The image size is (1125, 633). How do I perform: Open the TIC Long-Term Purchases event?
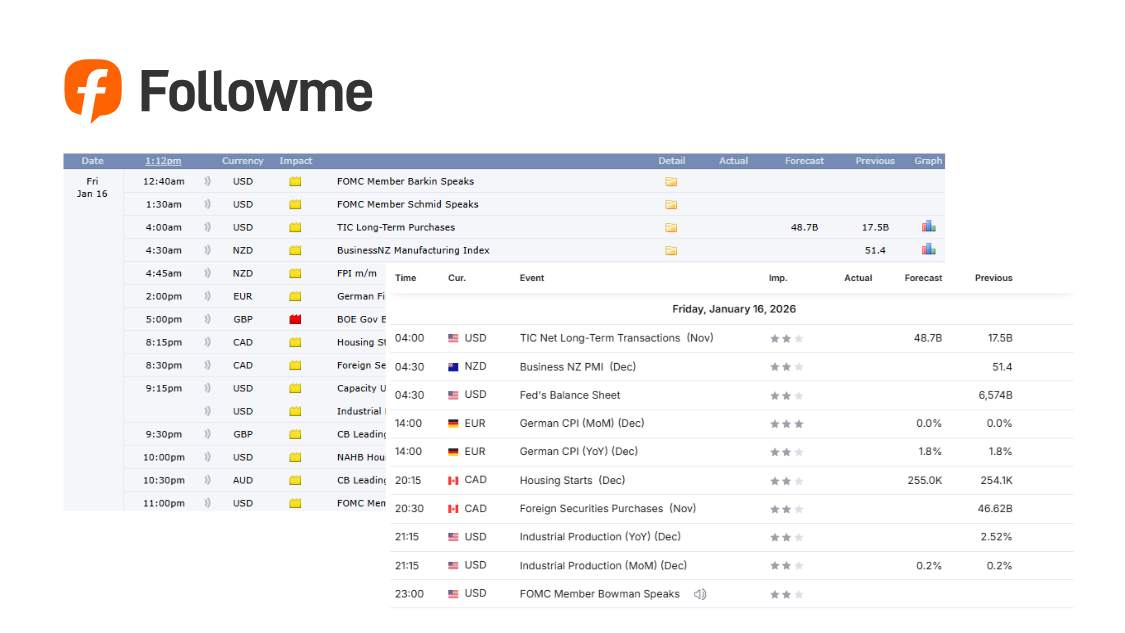396,228
